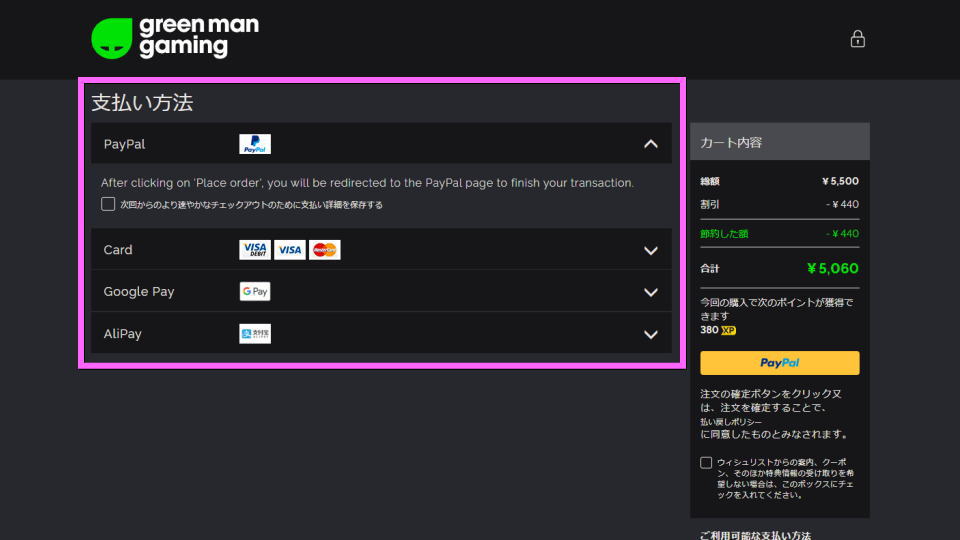Open the Green Man Gaming logo homepage

point(175,38)
